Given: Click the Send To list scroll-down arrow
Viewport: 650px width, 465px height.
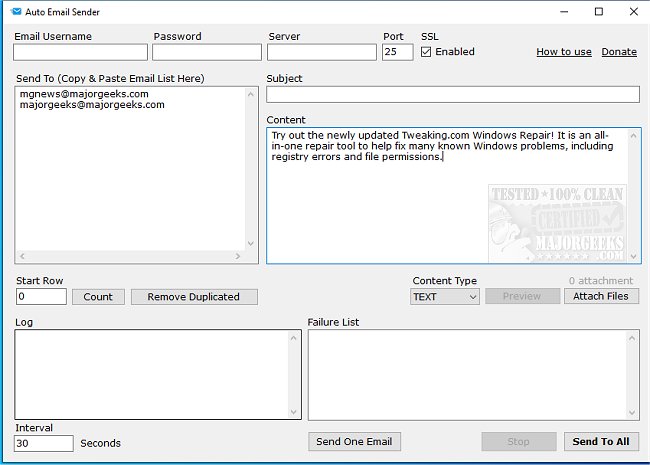Looking at the screenshot, I should [x=250, y=243].
